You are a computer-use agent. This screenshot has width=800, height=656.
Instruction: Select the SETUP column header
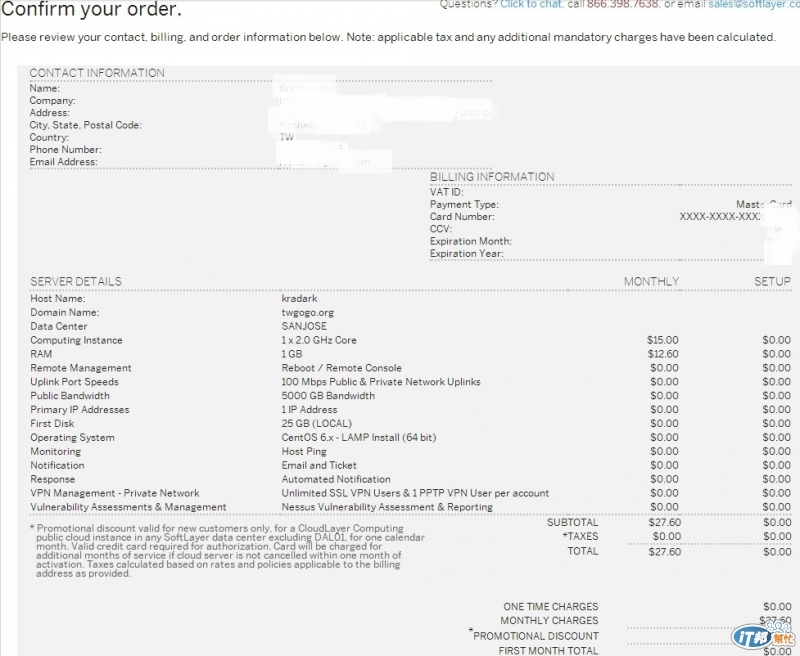[x=772, y=282]
